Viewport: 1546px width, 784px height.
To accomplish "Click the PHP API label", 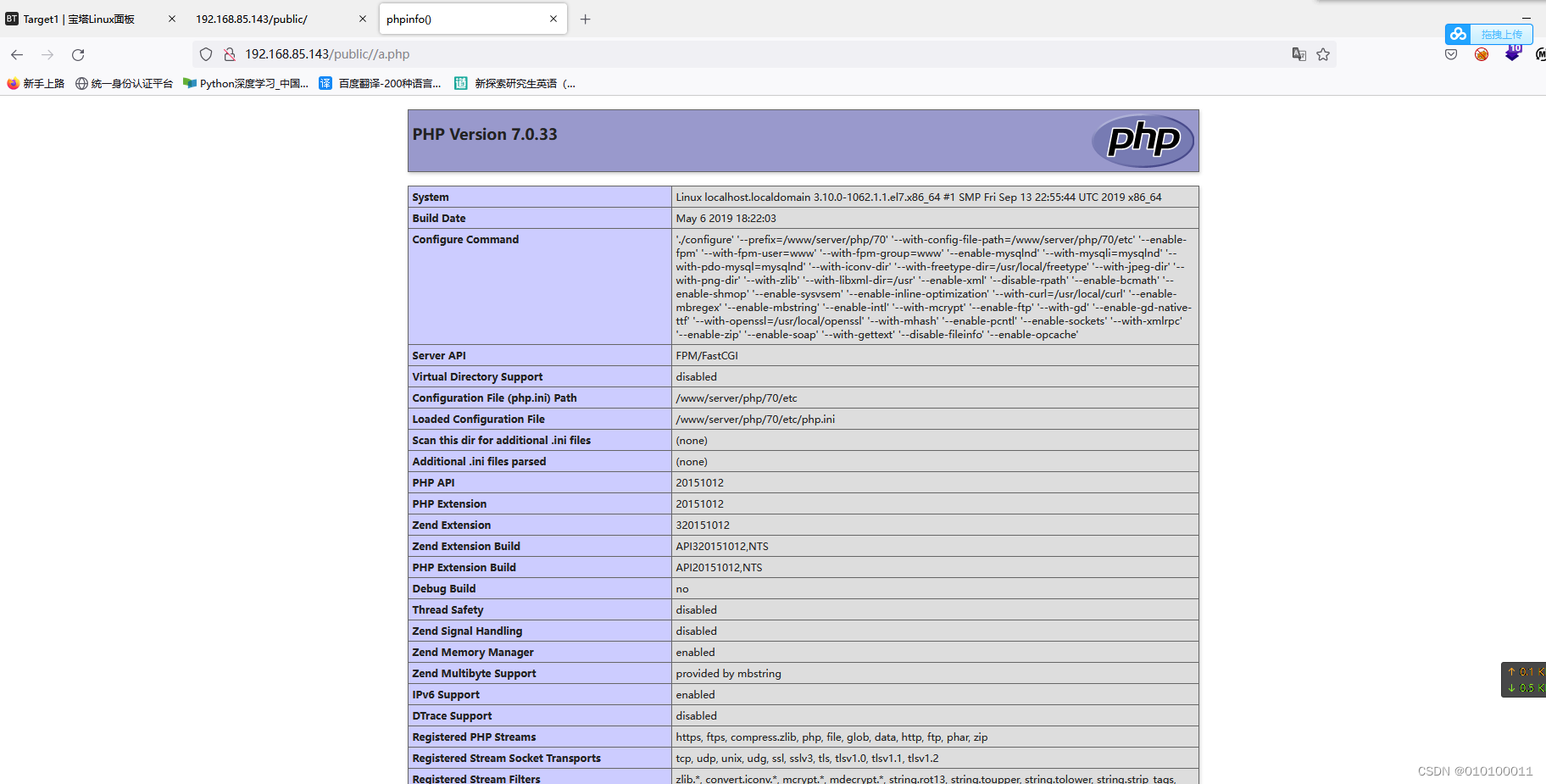I will click(433, 483).
